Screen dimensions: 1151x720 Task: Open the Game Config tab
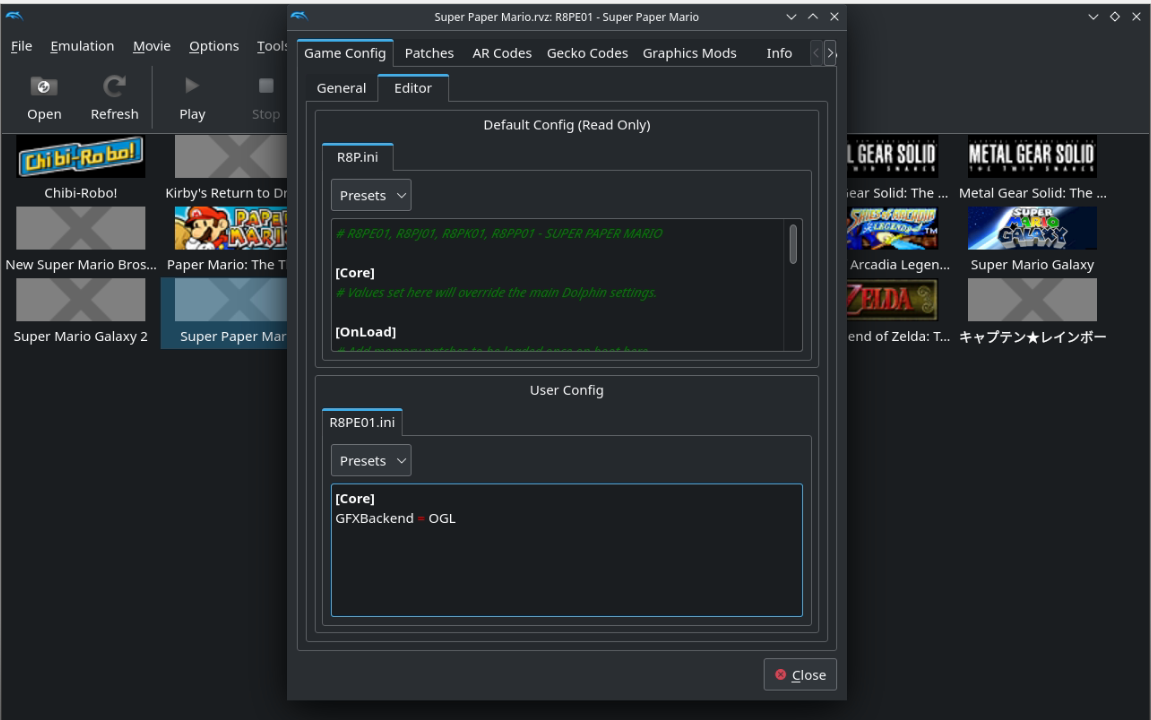click(345, 53)
